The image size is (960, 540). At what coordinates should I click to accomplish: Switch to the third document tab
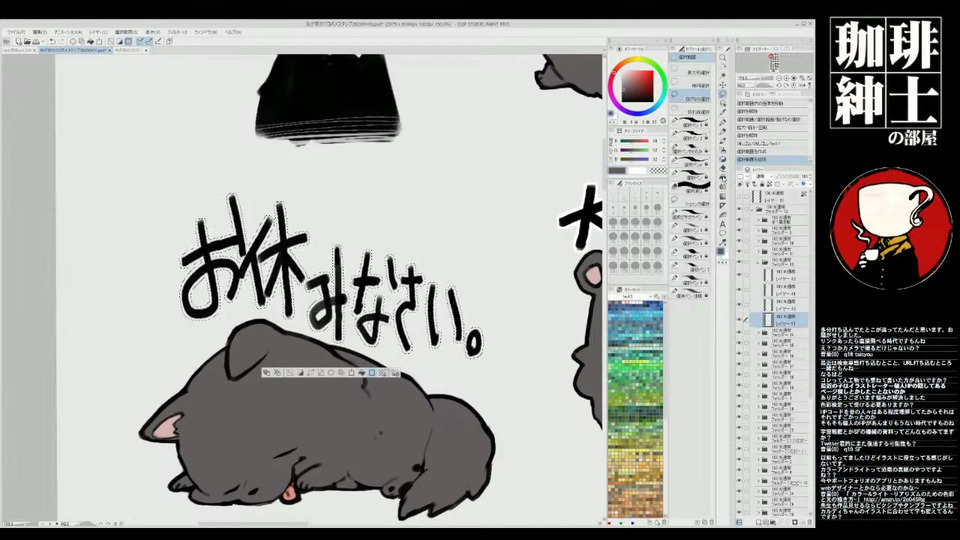(131, 50)
